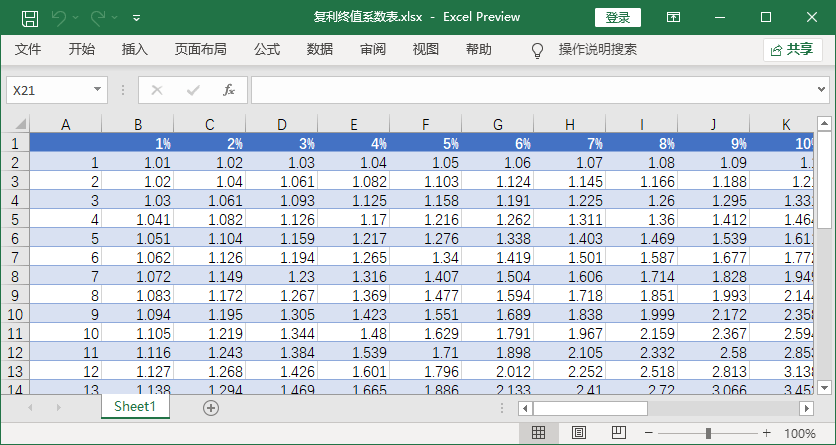Click the 共享 share button

tap(792, 50)
